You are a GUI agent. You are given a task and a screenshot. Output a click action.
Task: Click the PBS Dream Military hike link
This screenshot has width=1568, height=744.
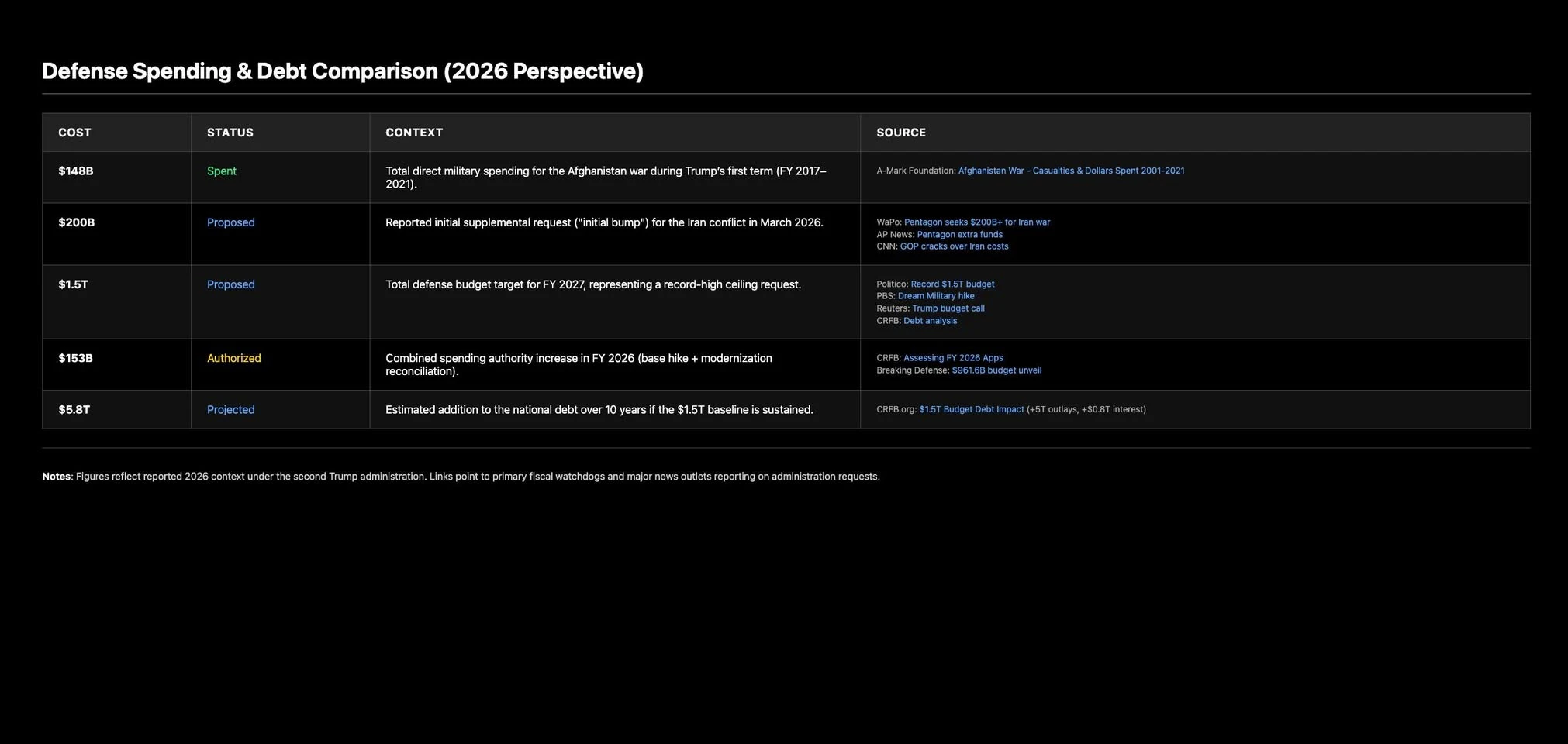935,296
